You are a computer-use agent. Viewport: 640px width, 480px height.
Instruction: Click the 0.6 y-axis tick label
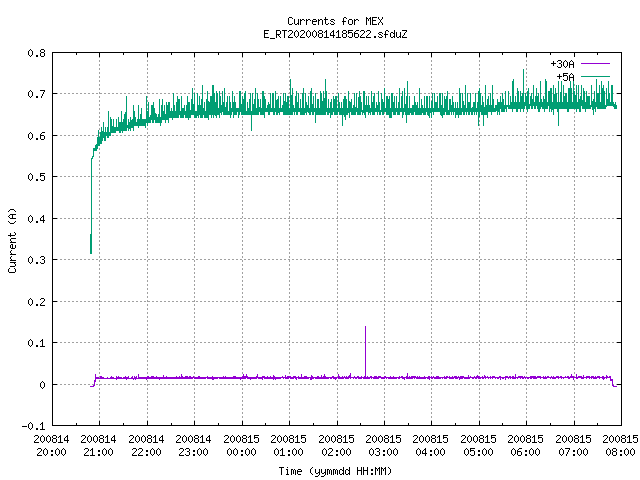(x=36, y=136)
